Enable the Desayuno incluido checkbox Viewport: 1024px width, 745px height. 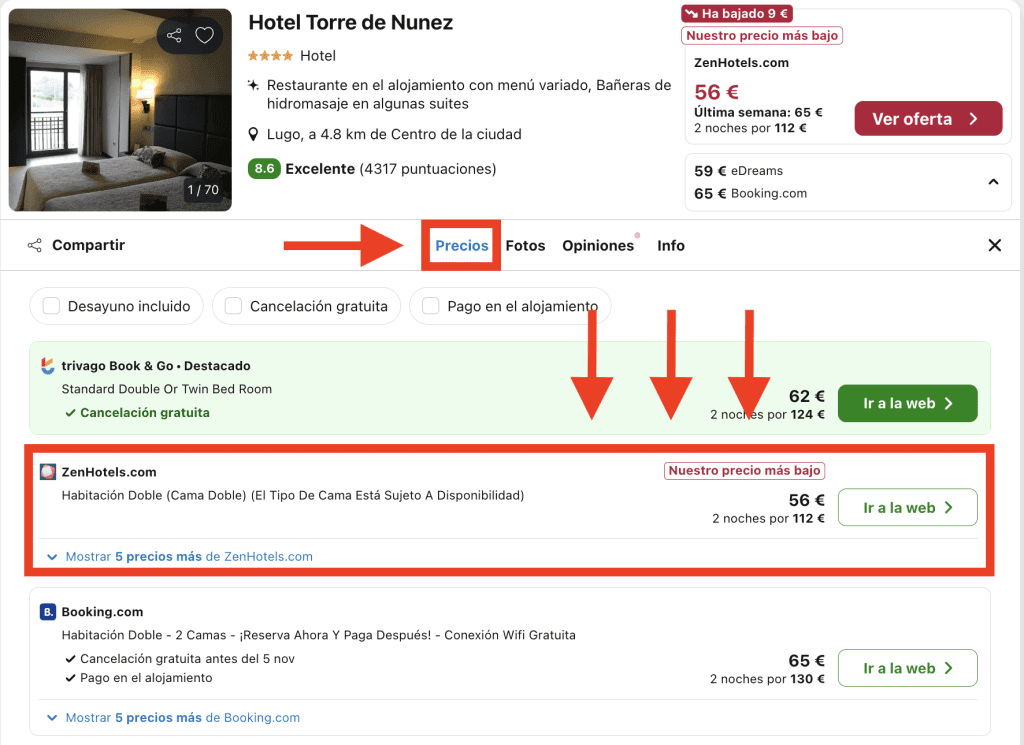52,307
